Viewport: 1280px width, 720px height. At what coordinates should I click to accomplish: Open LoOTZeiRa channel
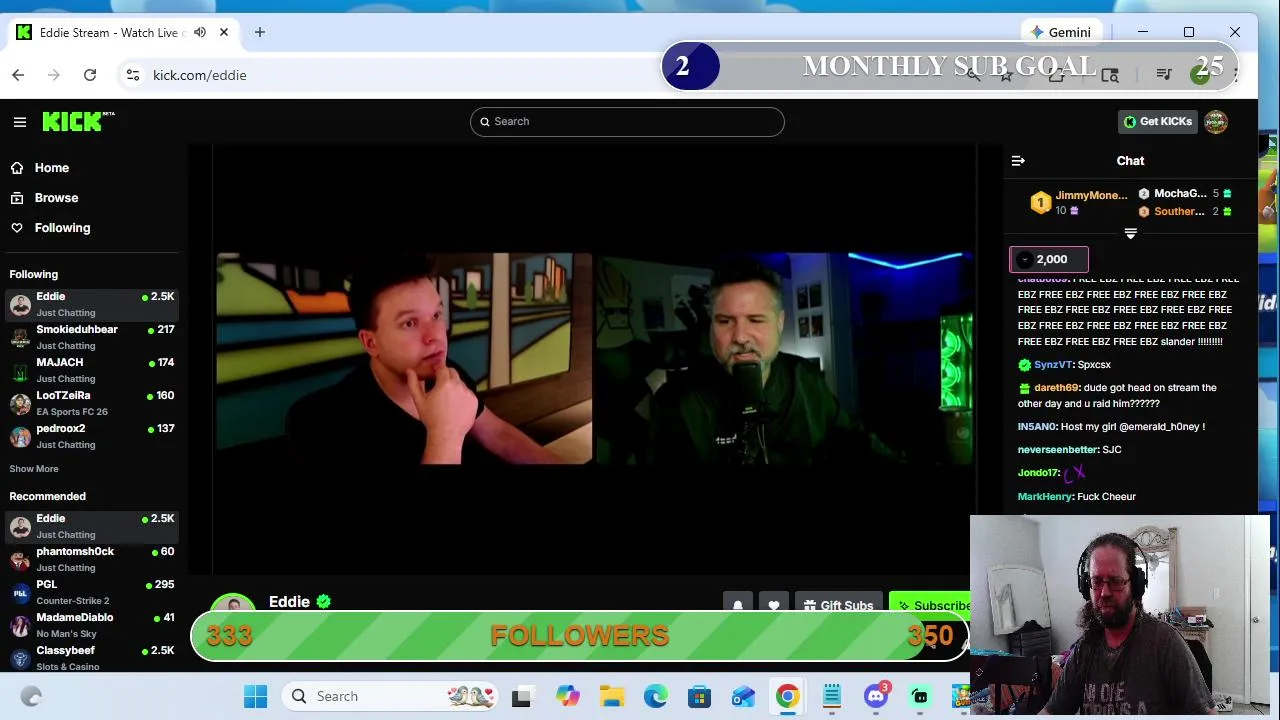tap(92, 403)
